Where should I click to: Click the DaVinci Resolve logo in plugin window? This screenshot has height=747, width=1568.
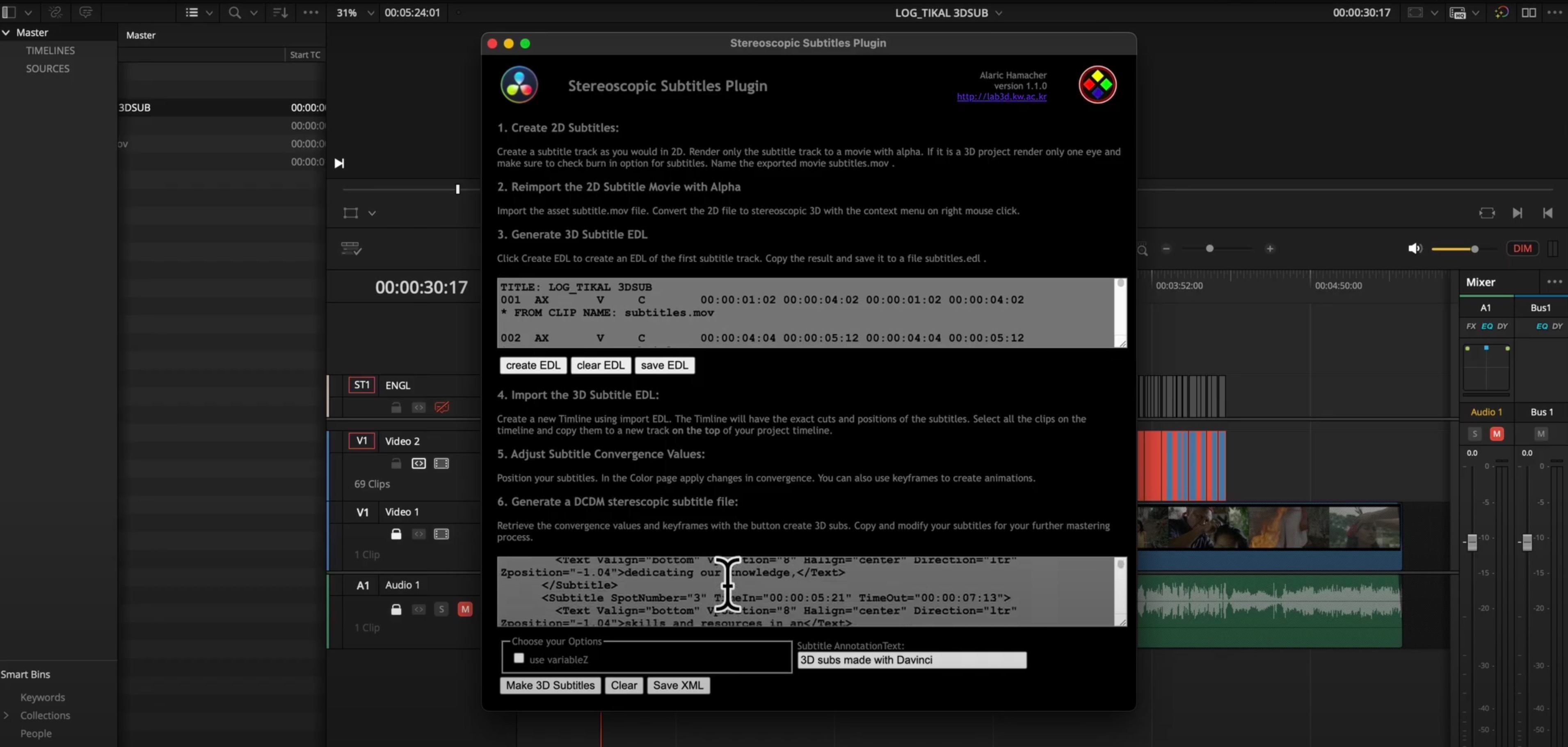(519, 85)
